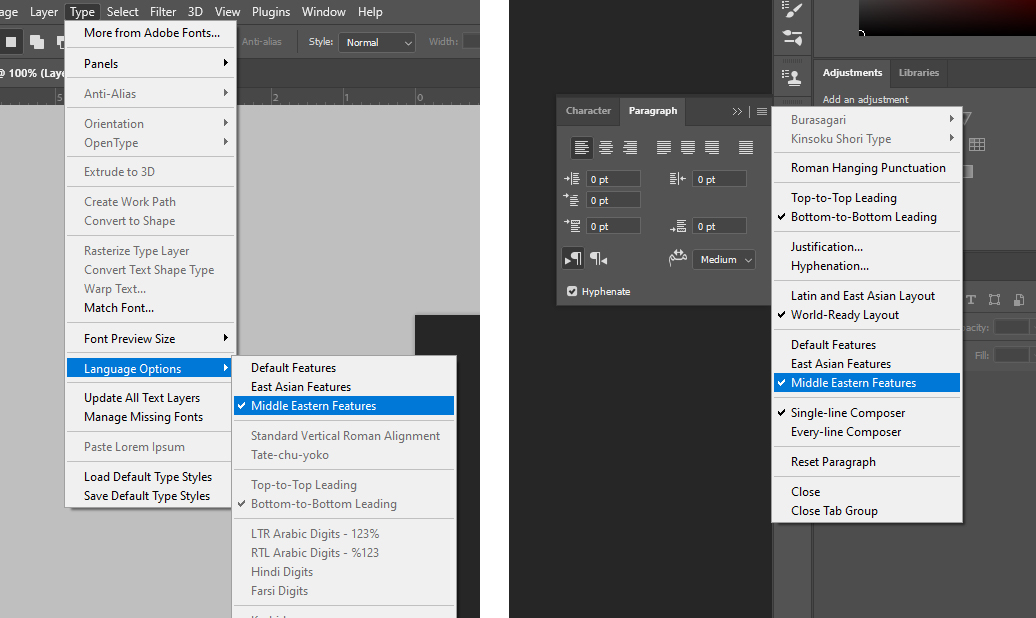Filter layers by type (T icon)

(x=971, y=299)
